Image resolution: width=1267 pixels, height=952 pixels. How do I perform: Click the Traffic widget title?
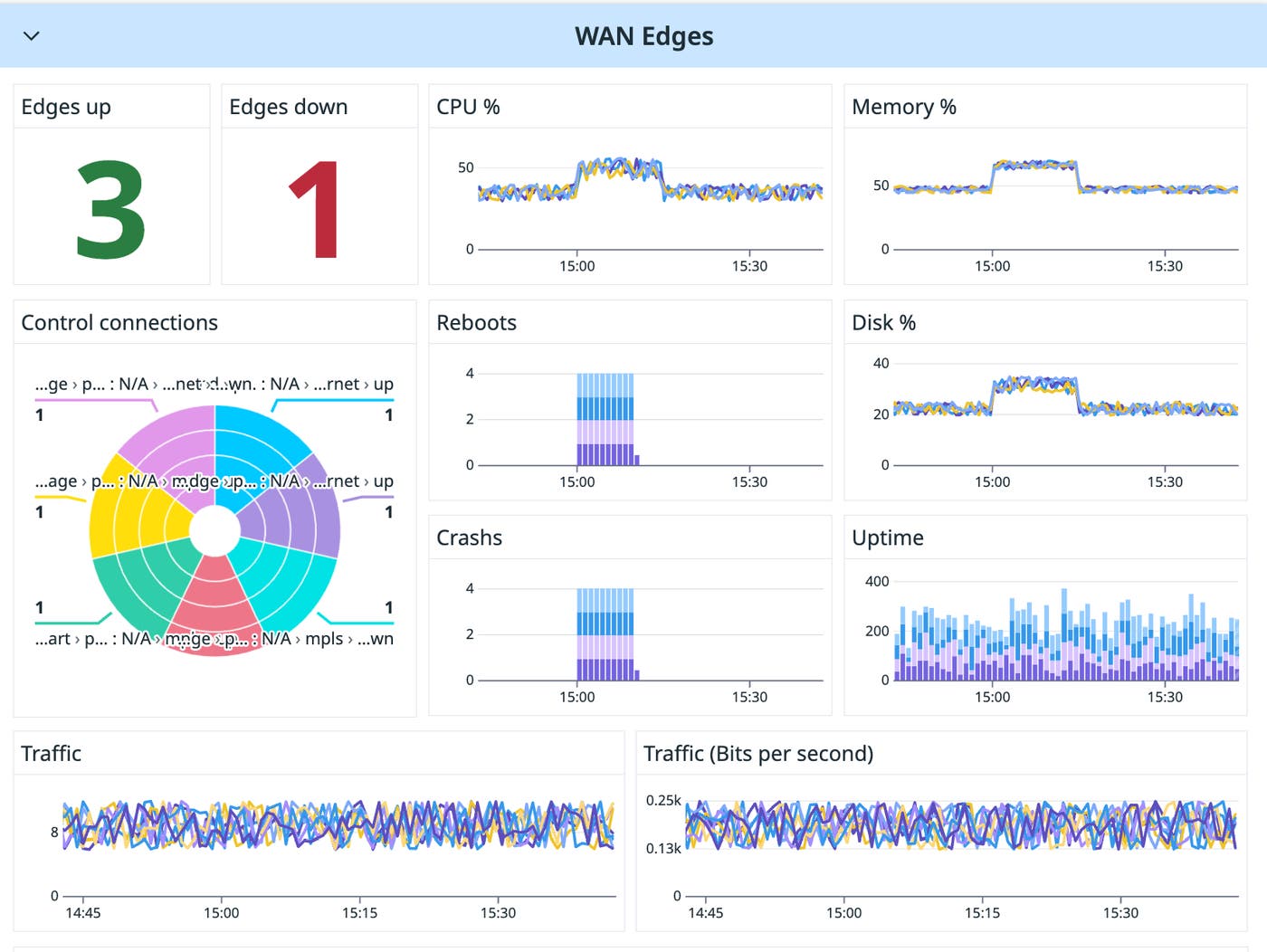[52, 754]
